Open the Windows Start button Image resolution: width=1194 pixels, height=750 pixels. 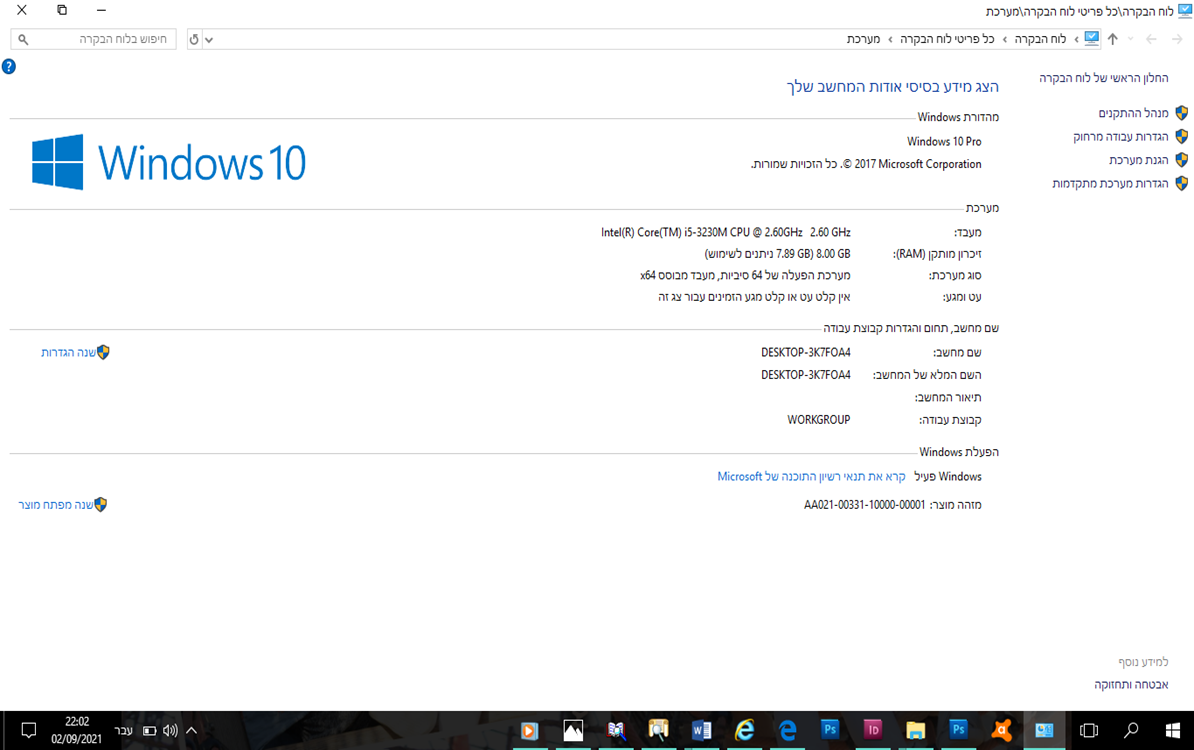1173,730
